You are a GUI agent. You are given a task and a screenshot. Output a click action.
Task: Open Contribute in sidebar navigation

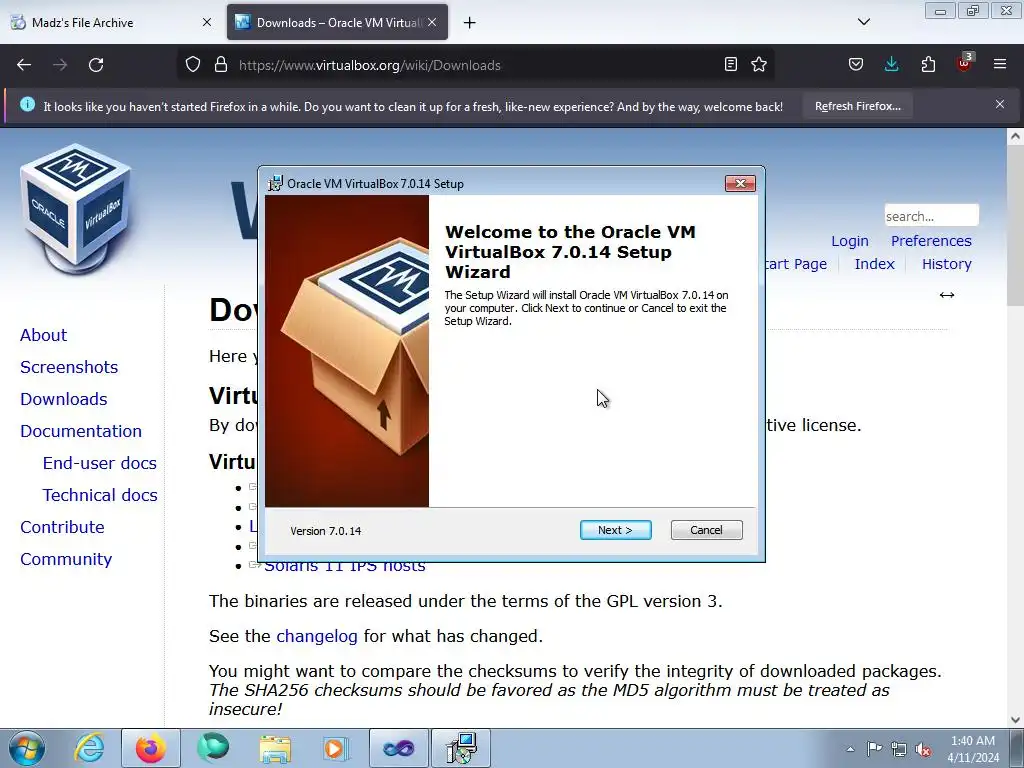click(62, 527)
